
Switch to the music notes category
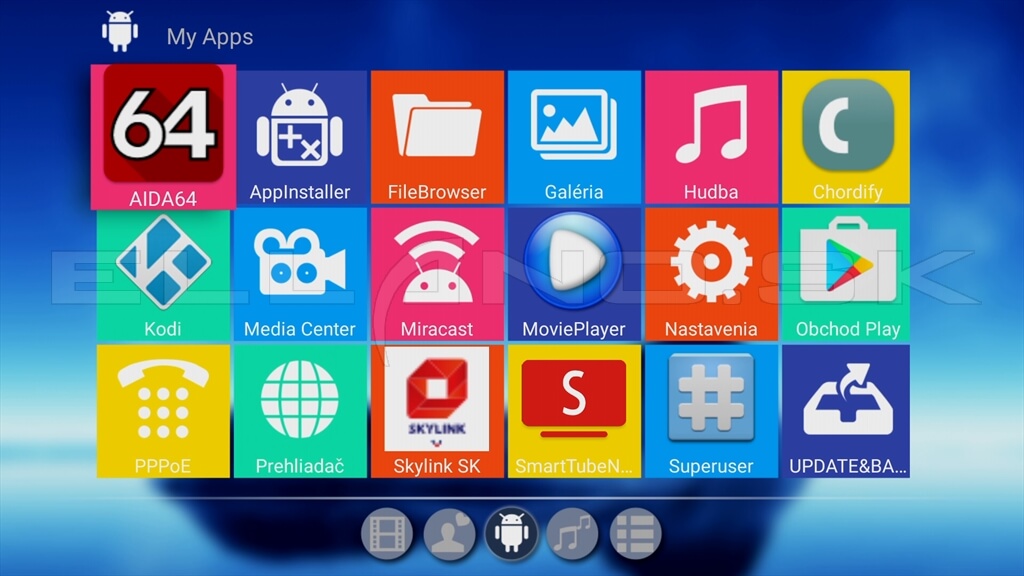573,534
